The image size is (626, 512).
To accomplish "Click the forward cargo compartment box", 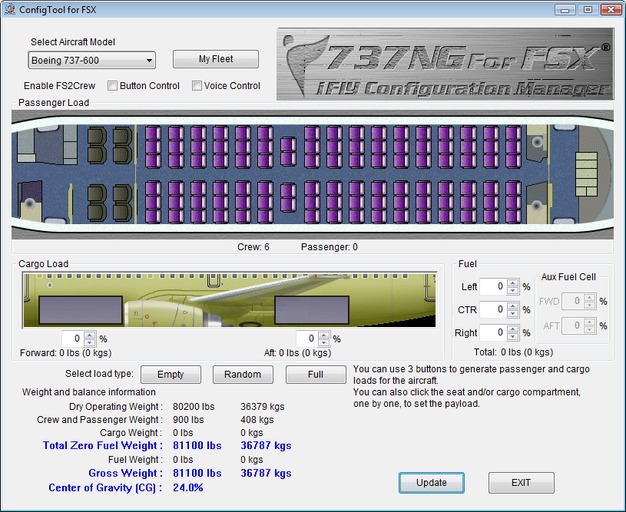I will tap(81, 310).
